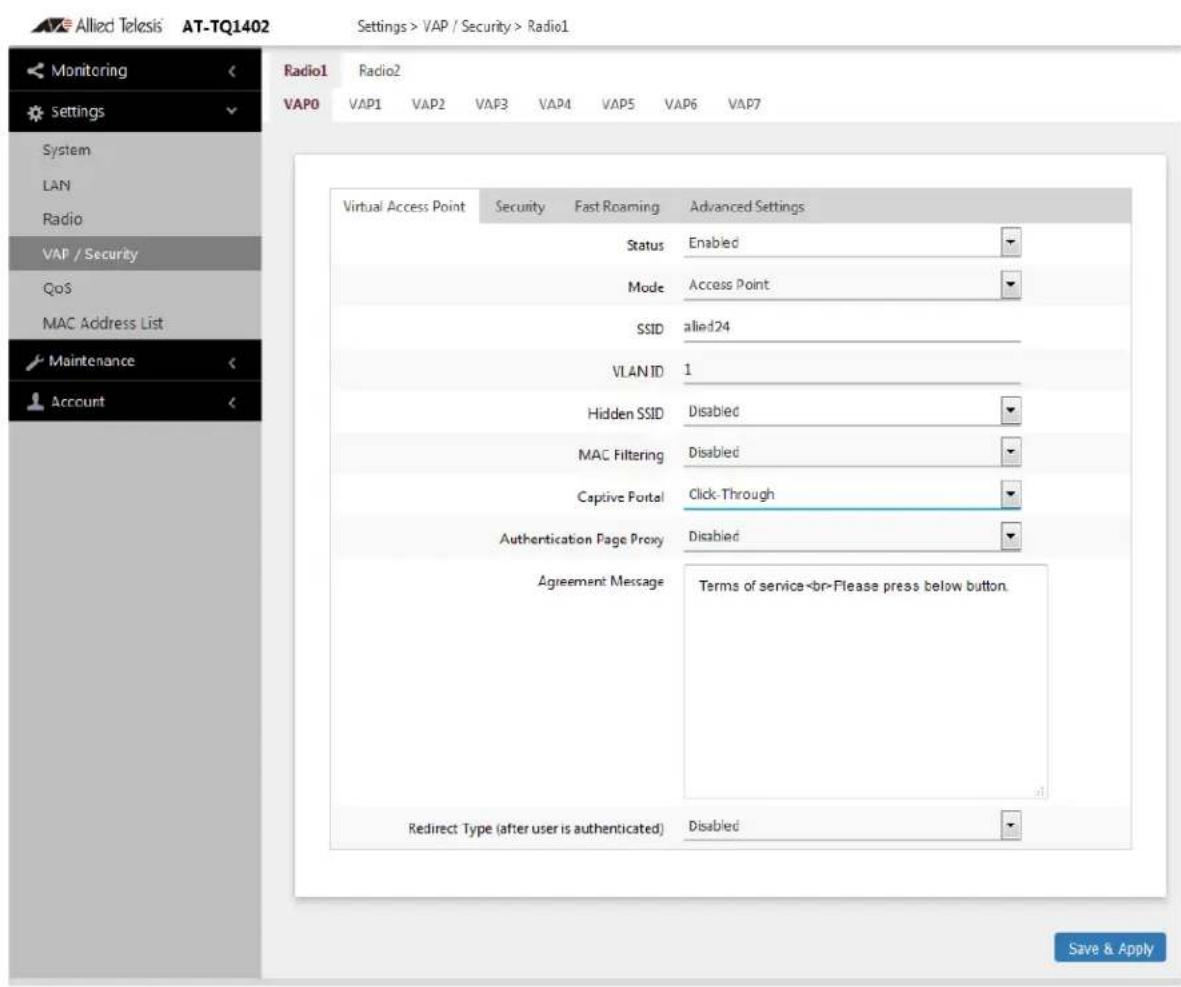Click the SSID input field
1181x987 pixels.
point(852,327)
